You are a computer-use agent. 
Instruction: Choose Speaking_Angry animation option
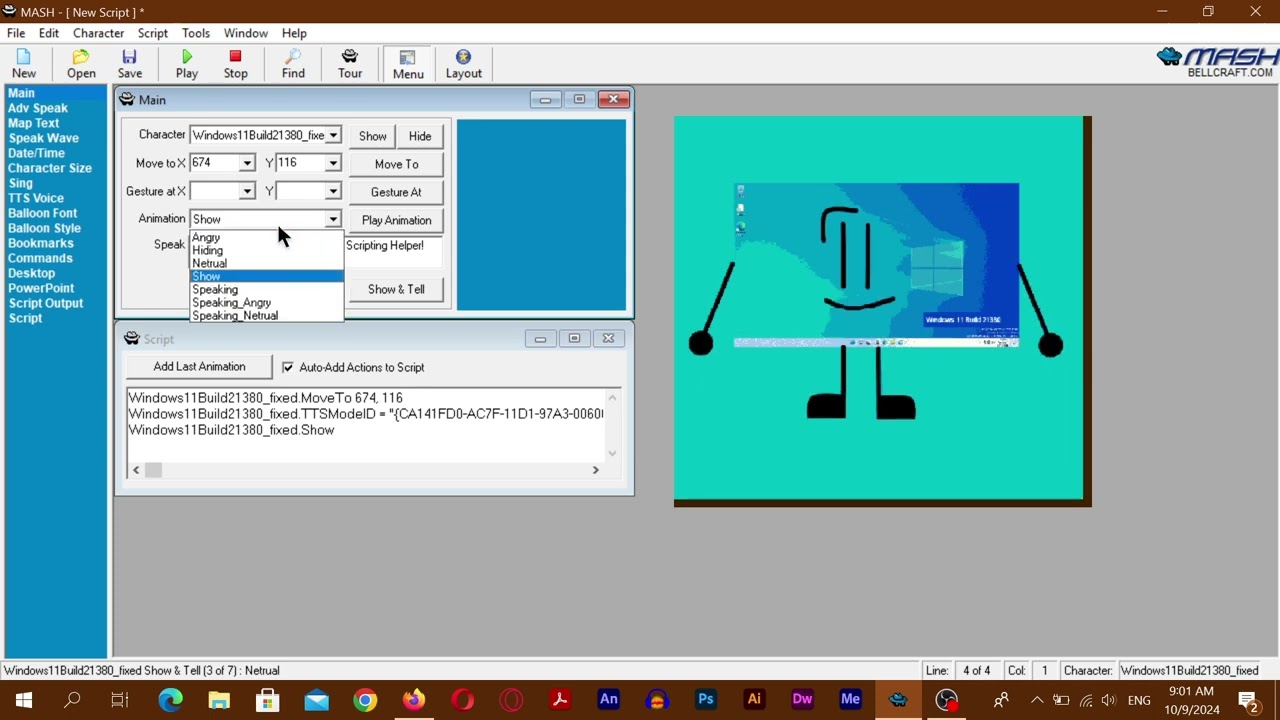[266, 302]
